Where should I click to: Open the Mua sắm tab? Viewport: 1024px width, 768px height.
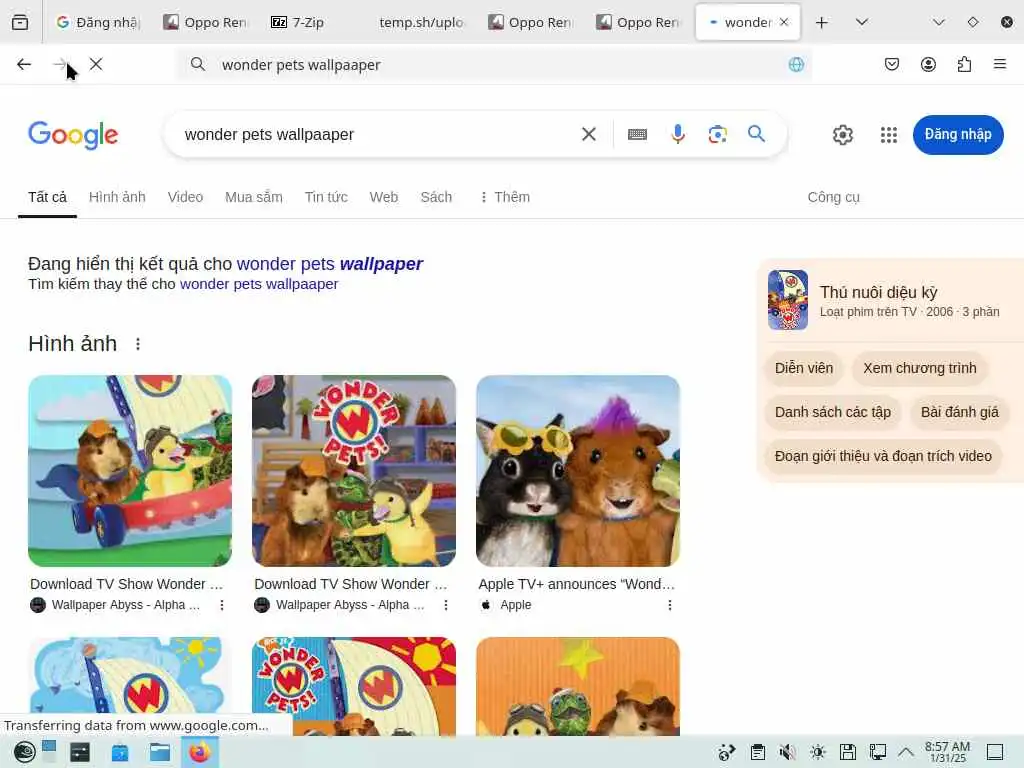point(253,197)
